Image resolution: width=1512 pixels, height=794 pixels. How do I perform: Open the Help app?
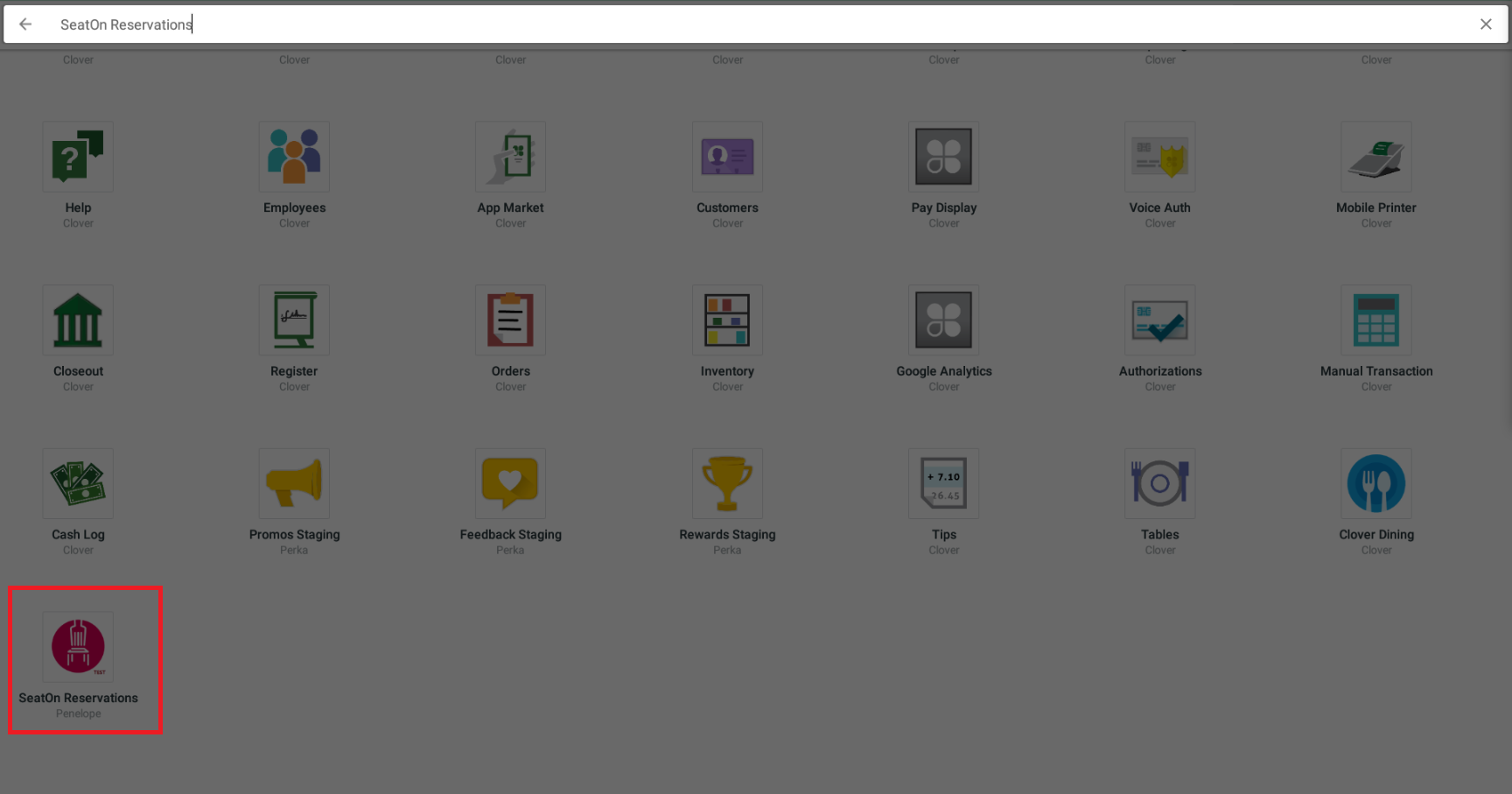point(78,157)
